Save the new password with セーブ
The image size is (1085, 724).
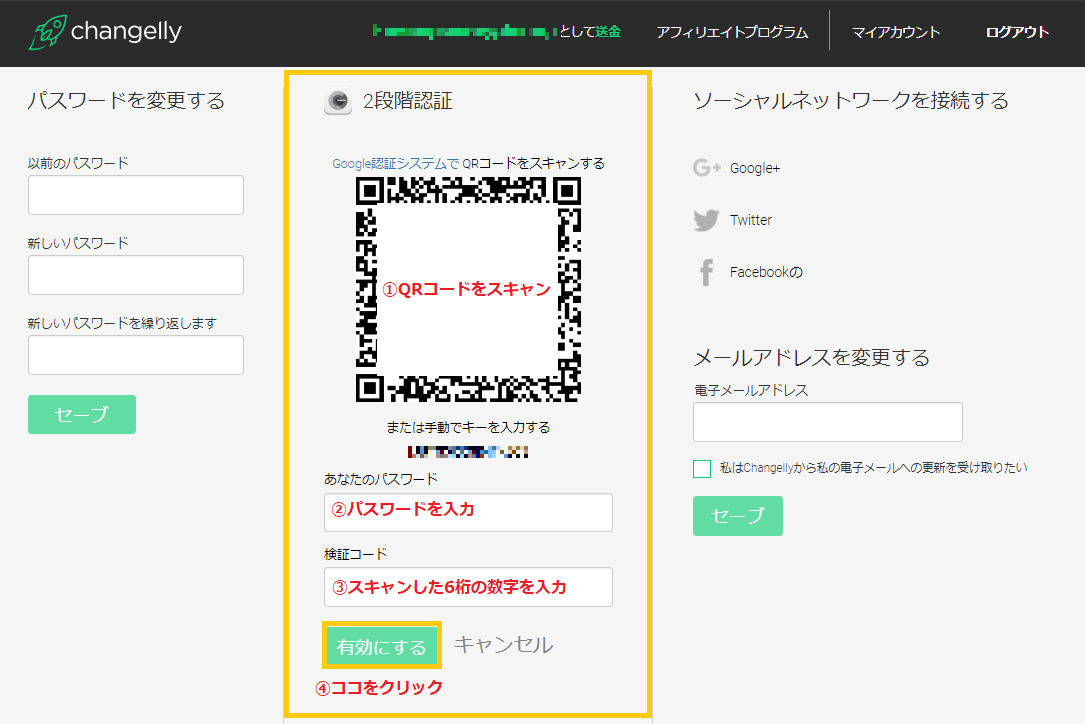(x=82, y=415)
